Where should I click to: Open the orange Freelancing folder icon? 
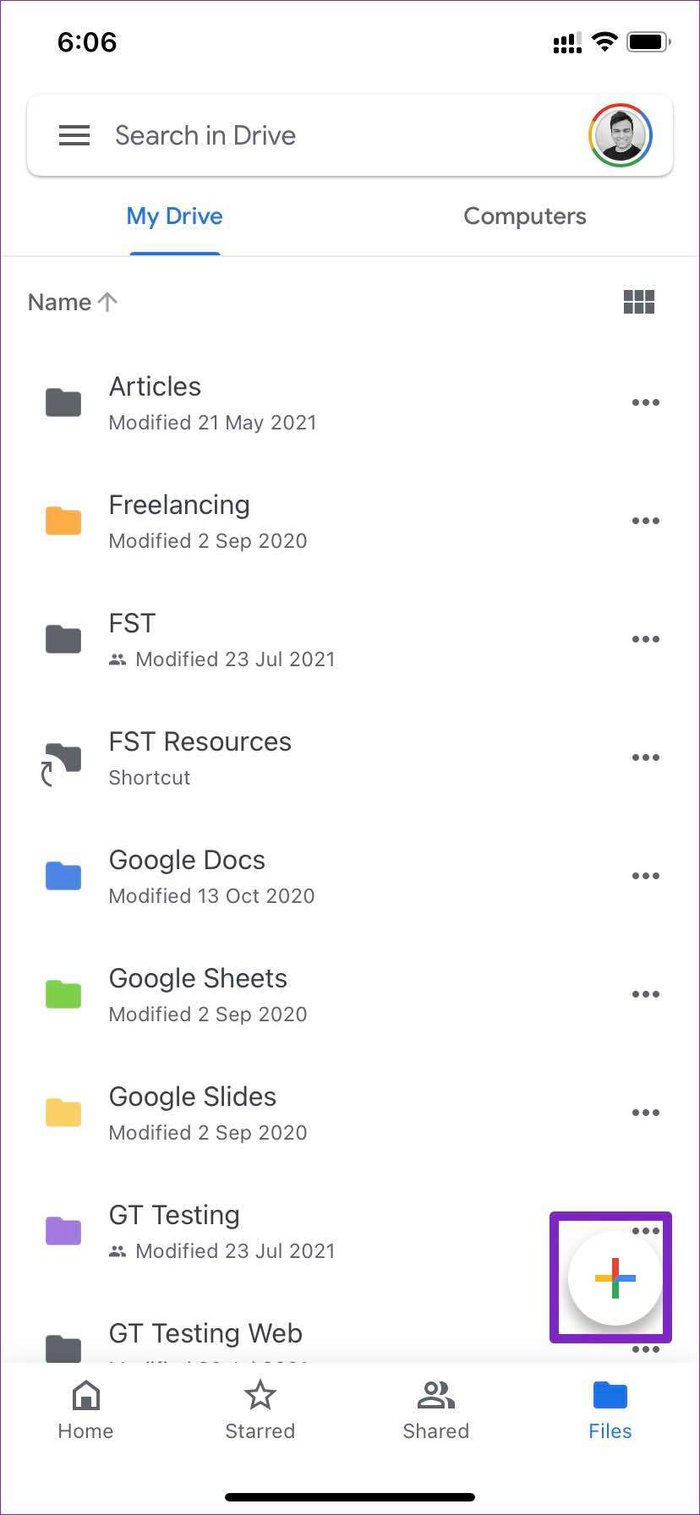click(63, 521)
